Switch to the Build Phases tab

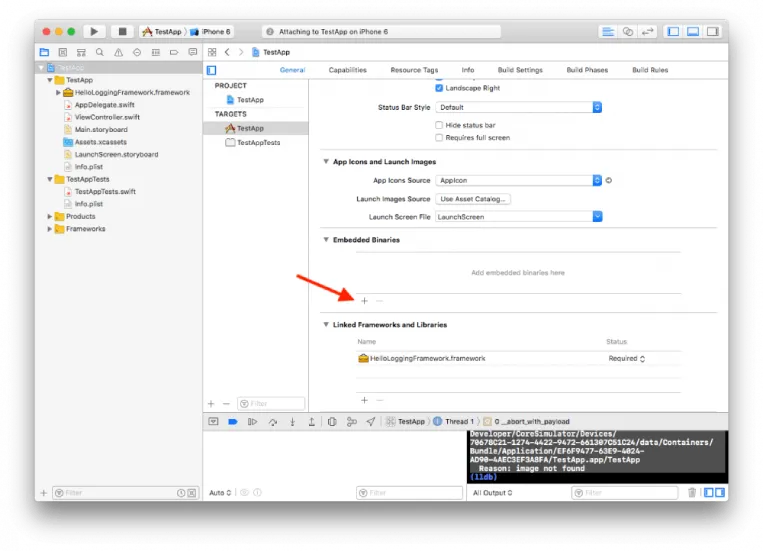coord(587,70)
